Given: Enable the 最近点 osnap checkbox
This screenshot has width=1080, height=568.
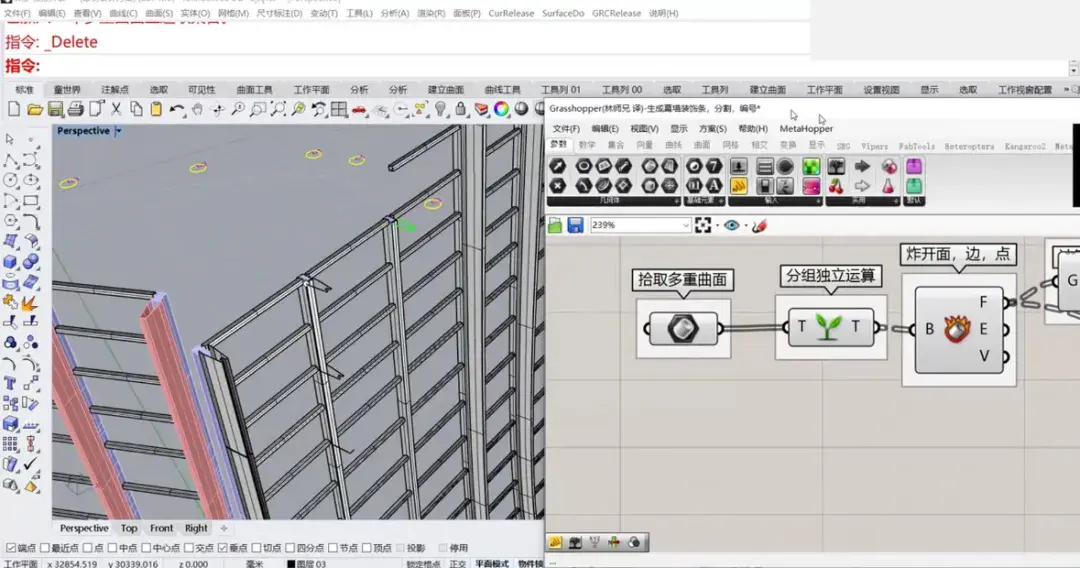Looking at the screenshot, I should tap(45, 548).
